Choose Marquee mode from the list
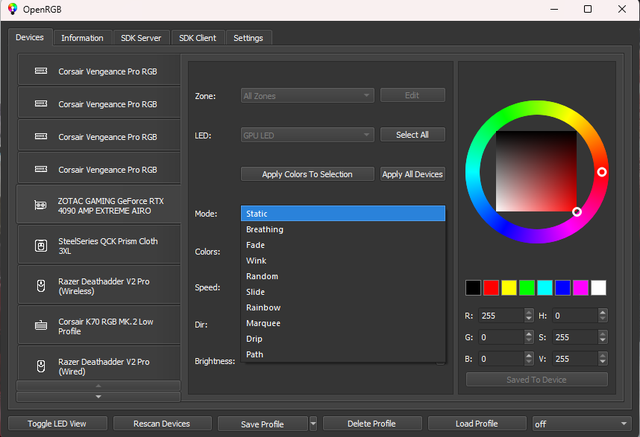The image size is (640, 437). point(343,323)
